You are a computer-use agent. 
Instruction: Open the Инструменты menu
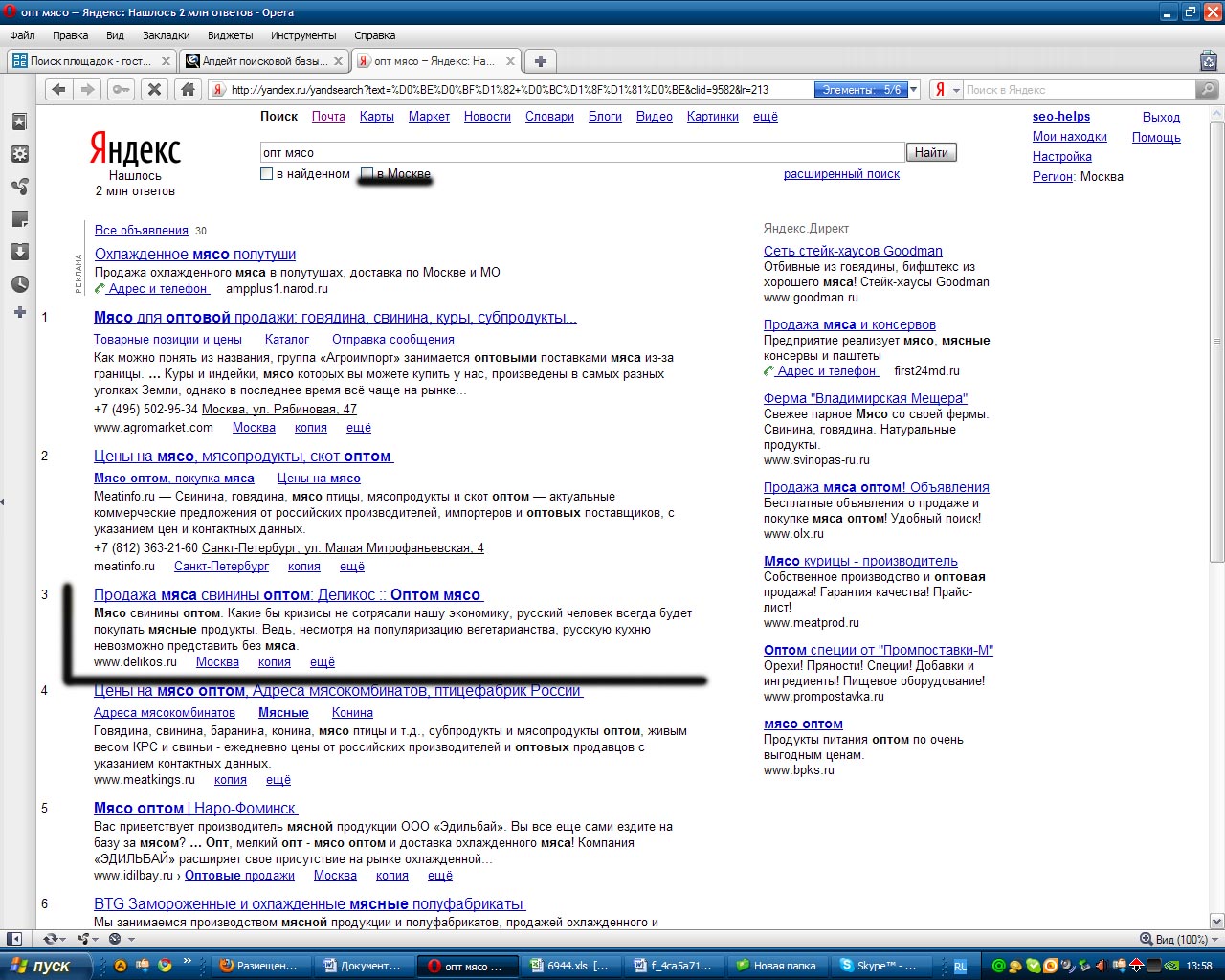(303, 35)
